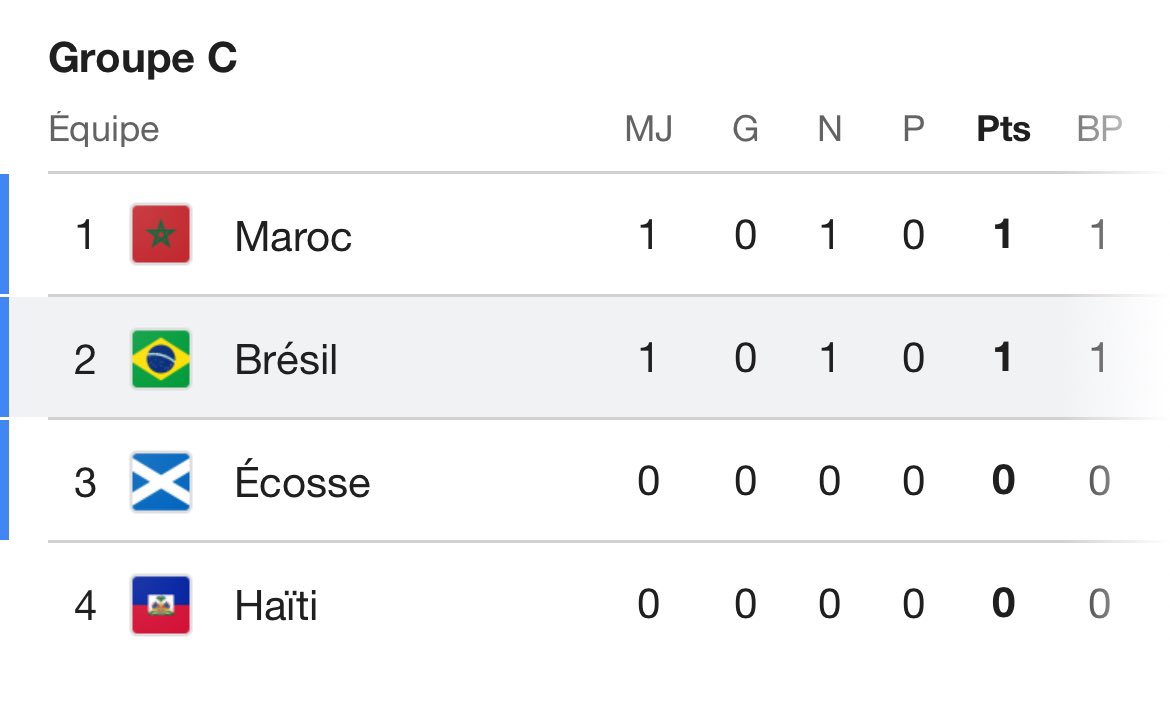The height and width of the screenshot is (701, 1170).
Task: Click the Brazil flag icon
Action: coord(161,359)
